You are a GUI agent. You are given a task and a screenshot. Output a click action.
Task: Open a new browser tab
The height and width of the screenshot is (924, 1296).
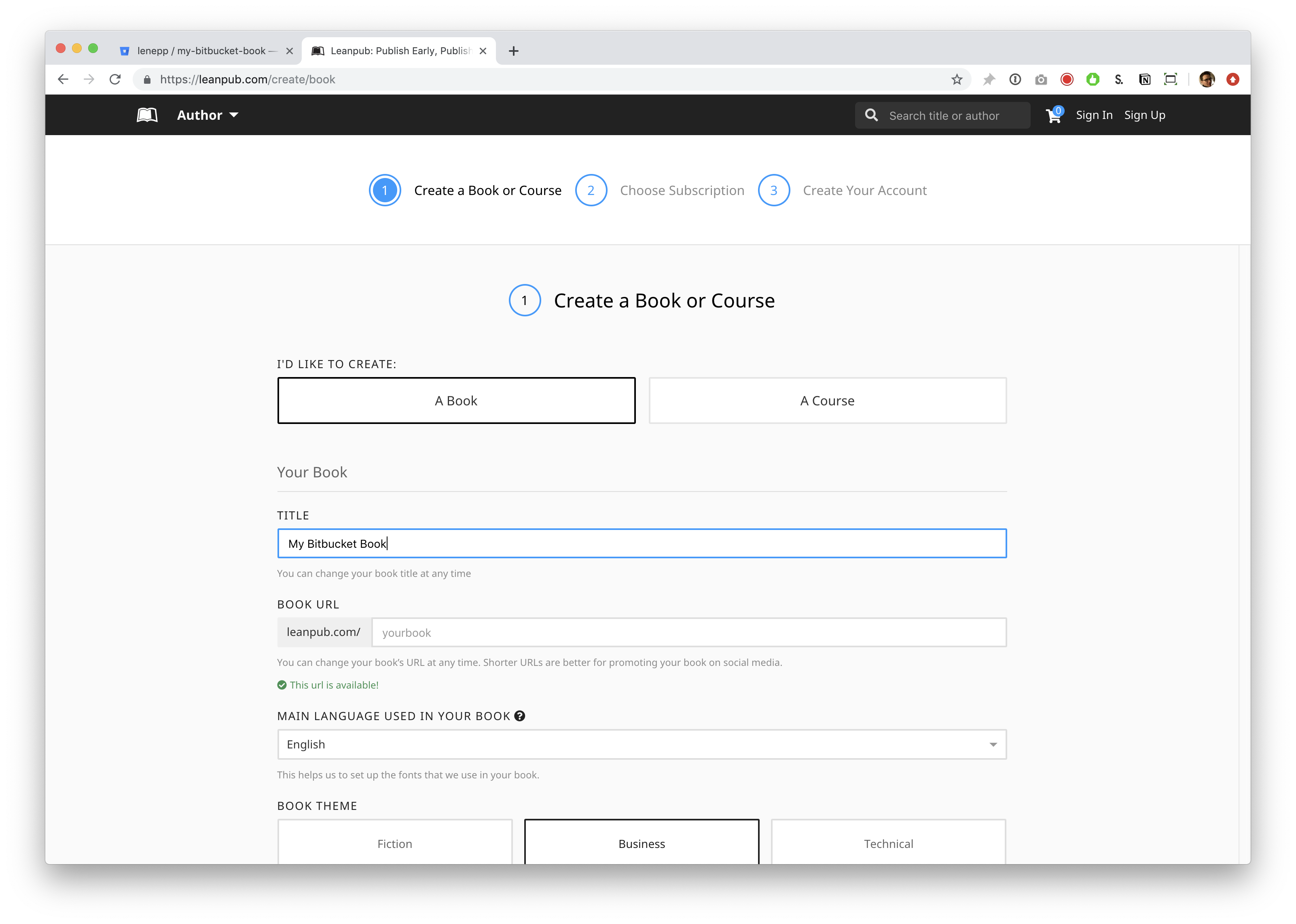[x=513, y=51]
